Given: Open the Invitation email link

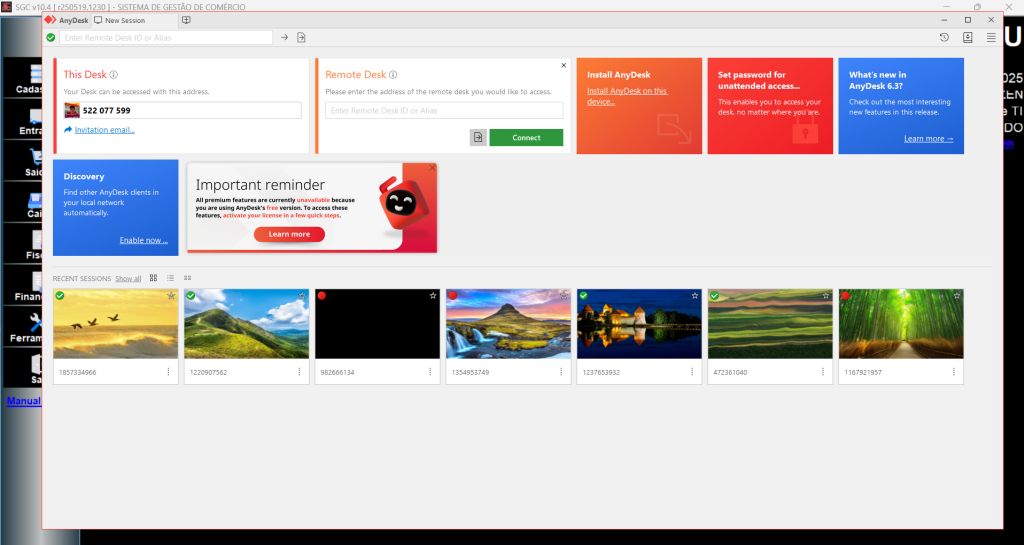Looking at the screenshot, I should click(x=104, y=130).
